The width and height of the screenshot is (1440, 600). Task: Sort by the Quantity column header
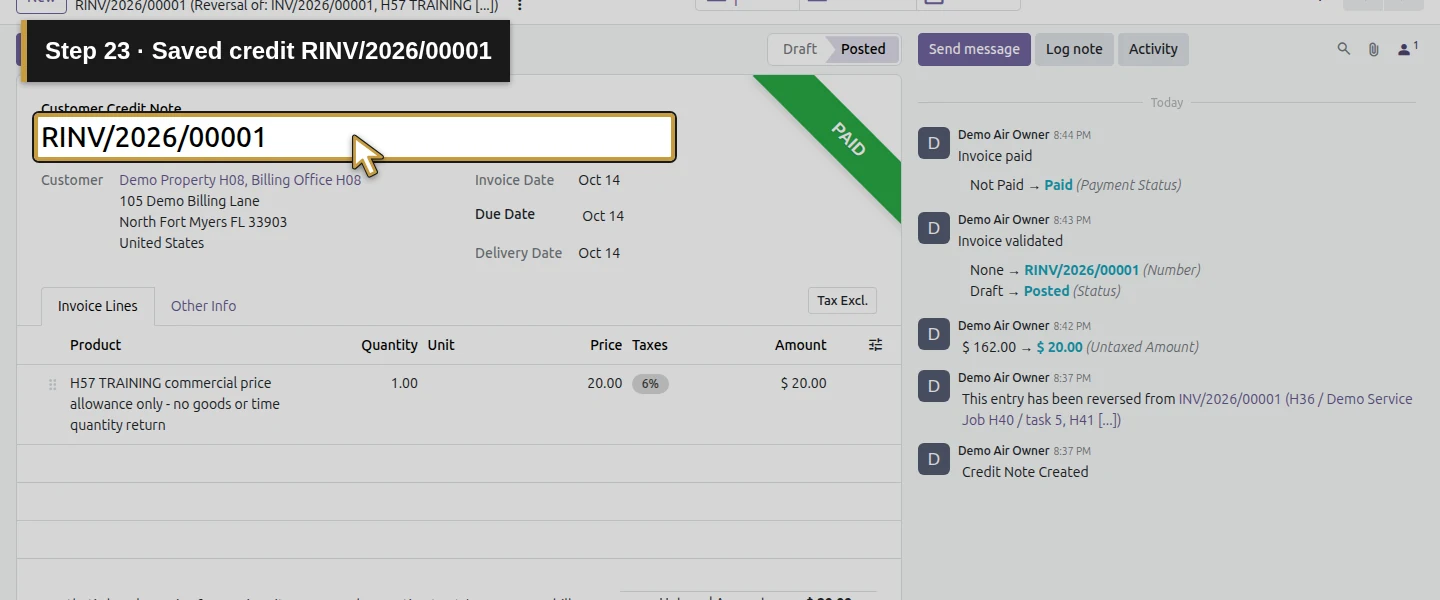(x=389, y=345)
